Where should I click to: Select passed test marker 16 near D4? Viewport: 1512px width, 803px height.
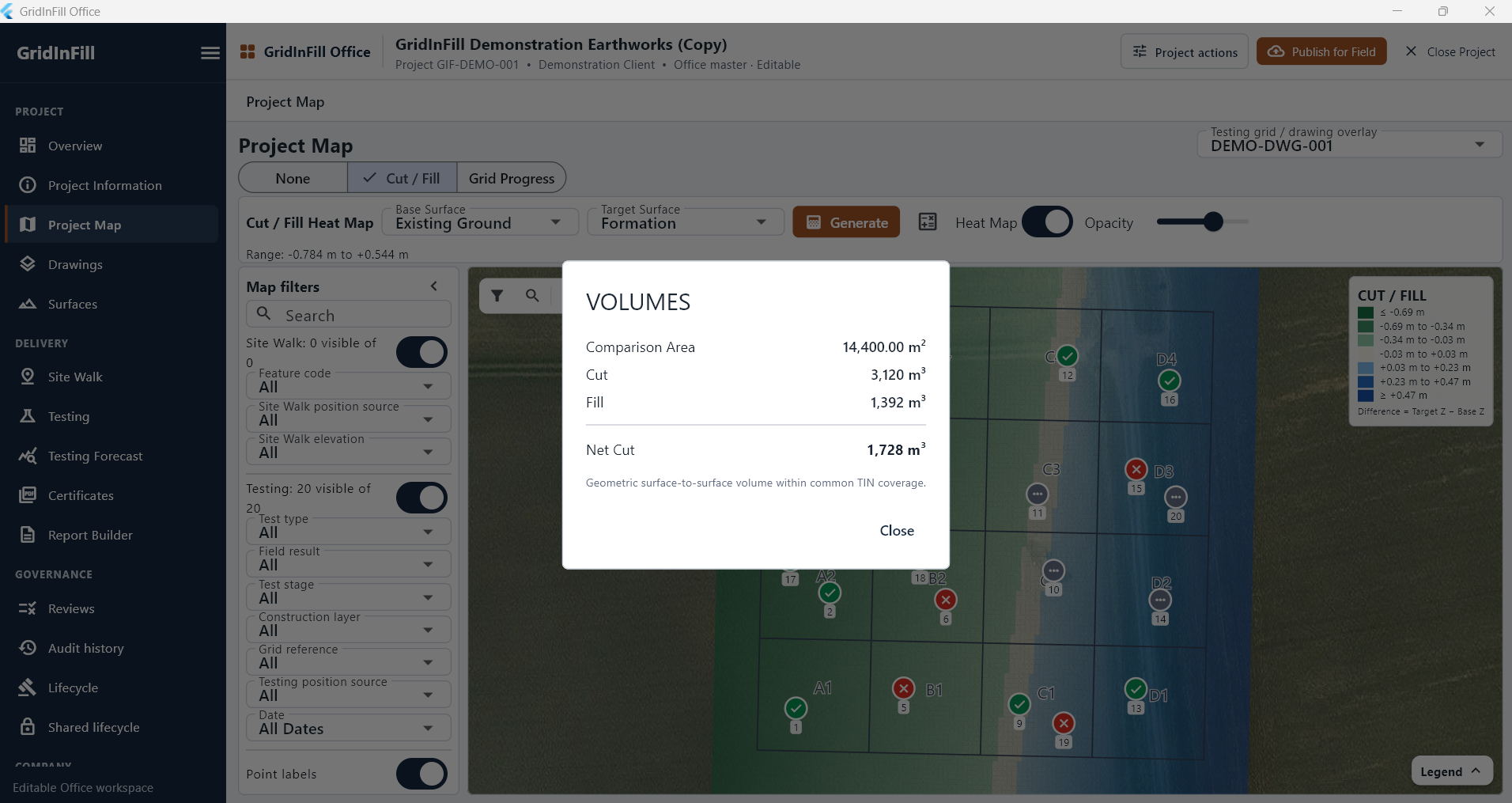click(x=1169, y=381)
